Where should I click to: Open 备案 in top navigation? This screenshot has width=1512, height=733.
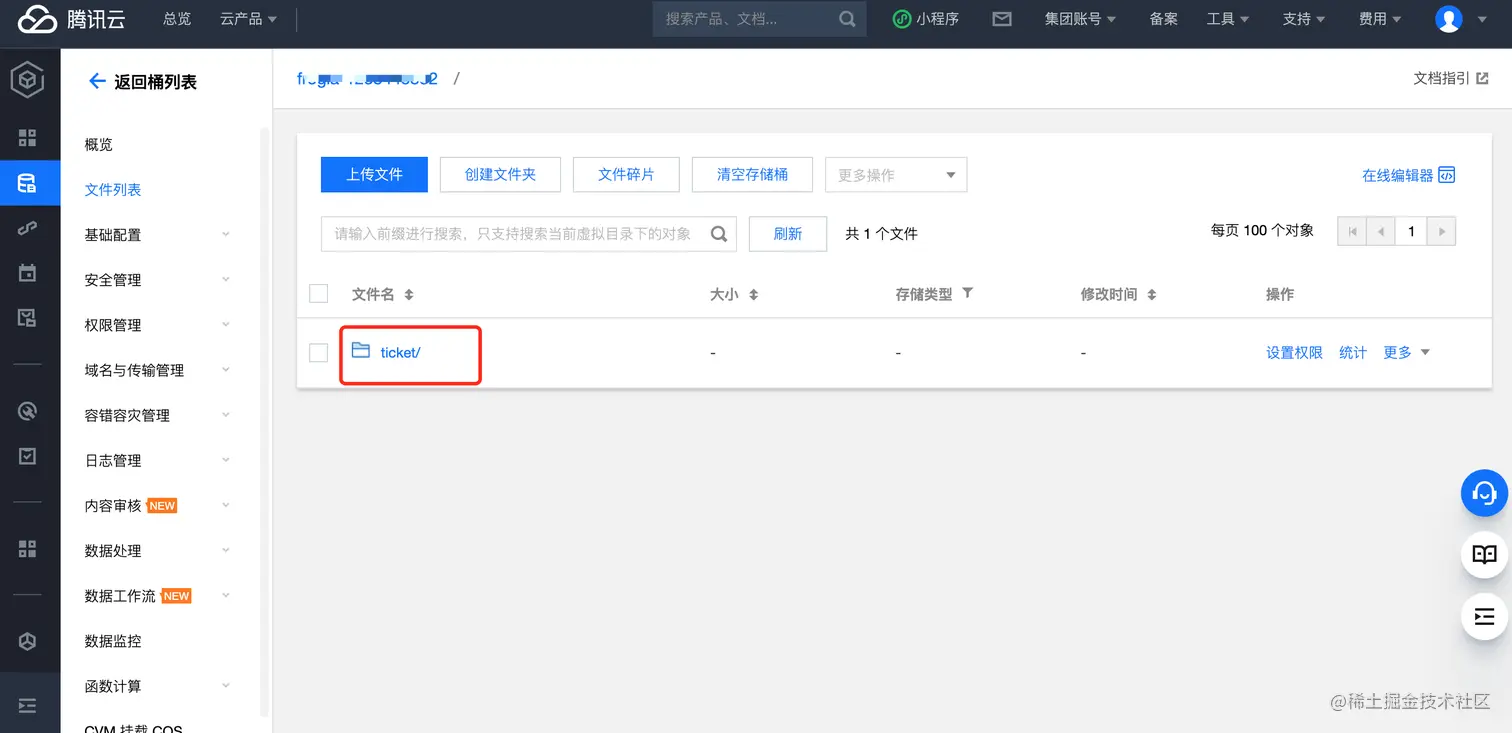pos(1164,19)
